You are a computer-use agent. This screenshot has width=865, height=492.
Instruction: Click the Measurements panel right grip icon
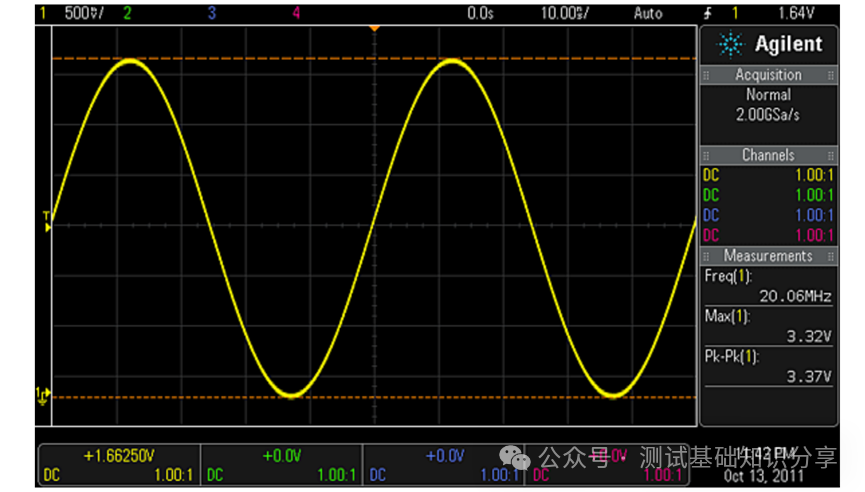click(831, 256)
